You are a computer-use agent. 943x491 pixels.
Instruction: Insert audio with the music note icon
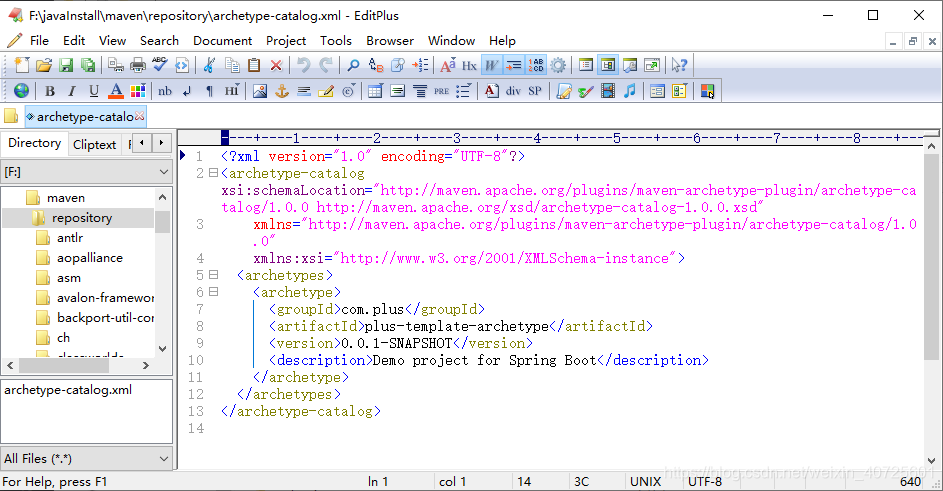pos(630,91)
